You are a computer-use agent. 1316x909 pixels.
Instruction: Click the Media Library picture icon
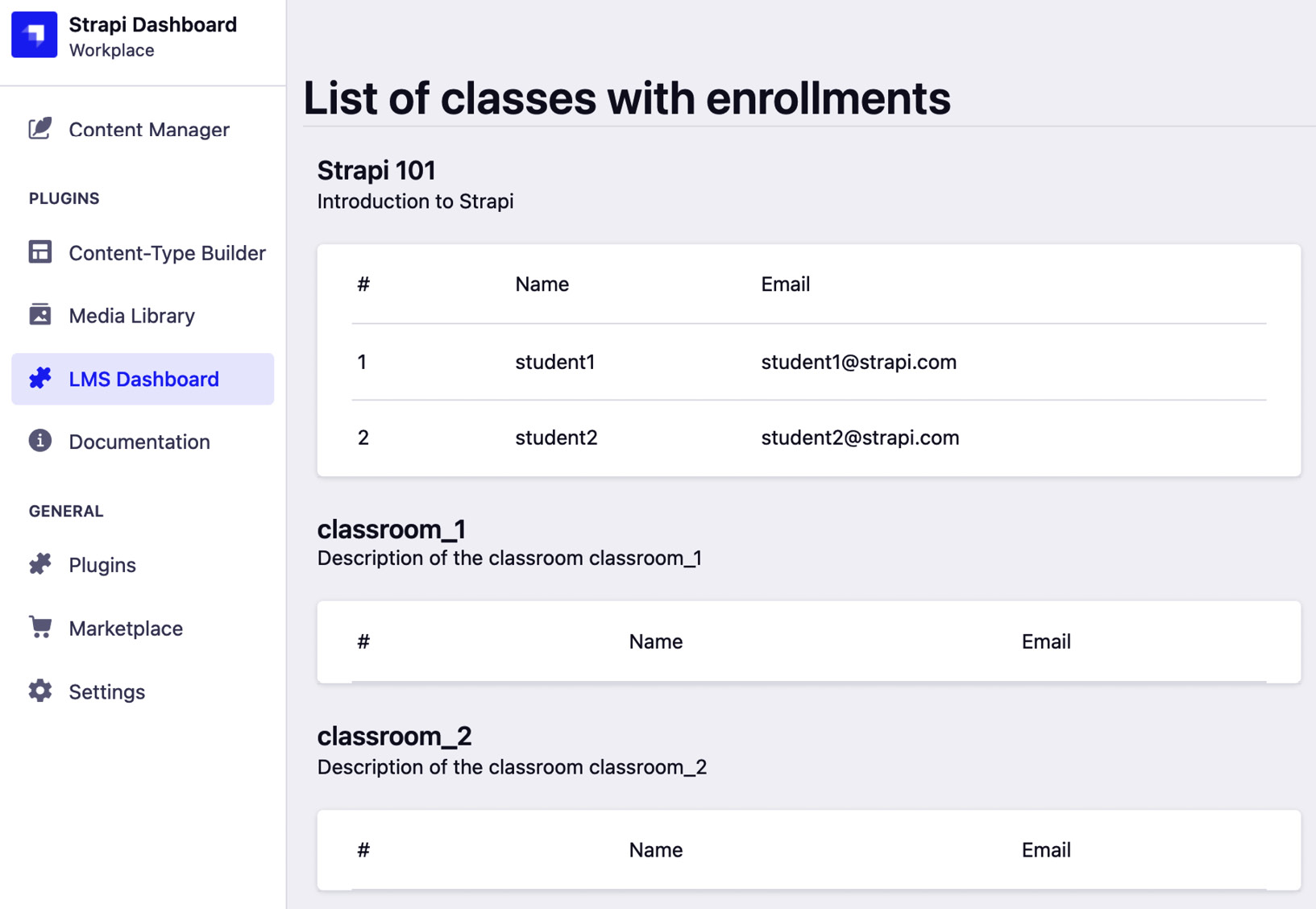point(40,314)
